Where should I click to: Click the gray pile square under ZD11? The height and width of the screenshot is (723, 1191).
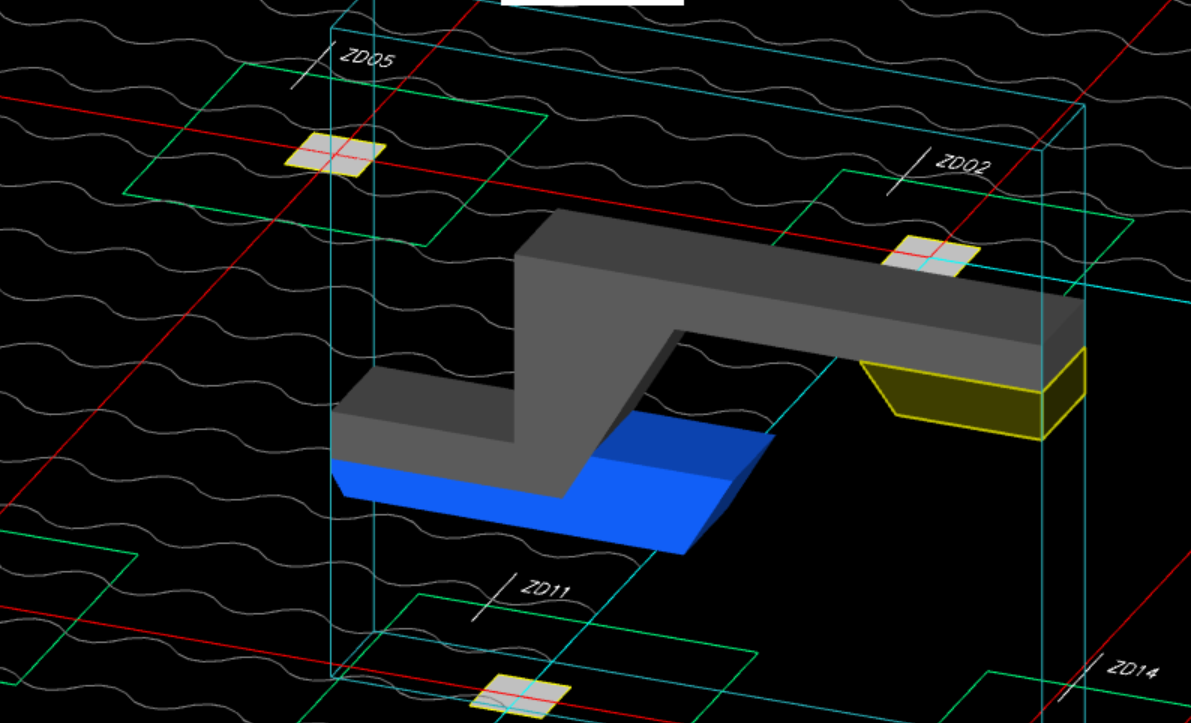point(520,696)
